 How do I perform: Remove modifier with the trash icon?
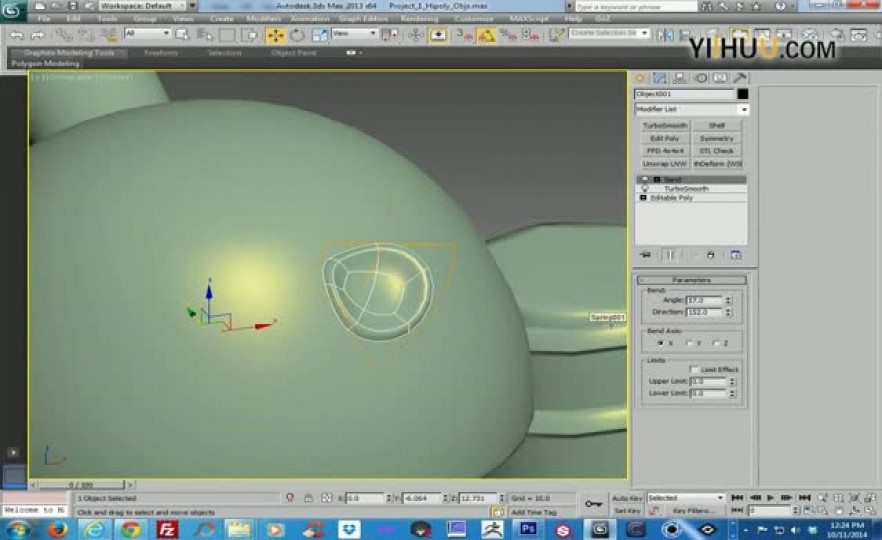[710, 255]
